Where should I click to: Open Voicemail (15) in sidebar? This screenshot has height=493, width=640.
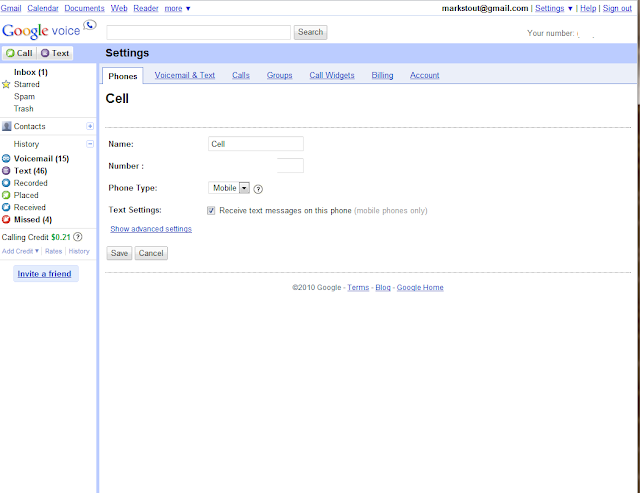point(41,158)
